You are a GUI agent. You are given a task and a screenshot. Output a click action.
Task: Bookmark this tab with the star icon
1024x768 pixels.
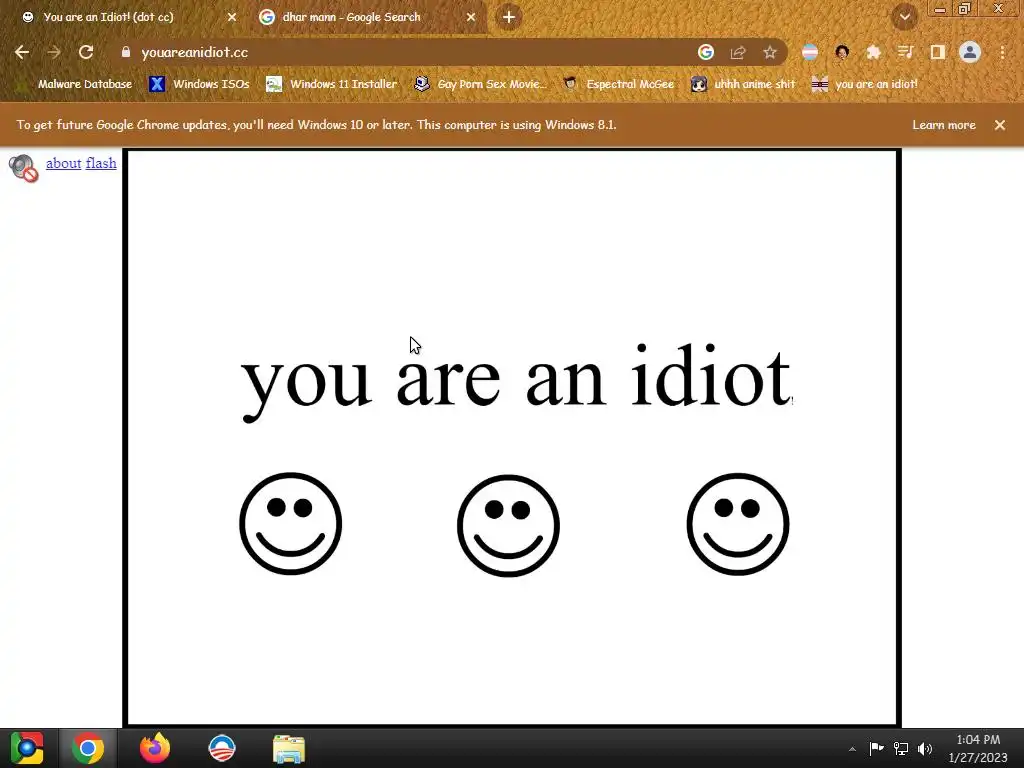[x=770, y=52]
